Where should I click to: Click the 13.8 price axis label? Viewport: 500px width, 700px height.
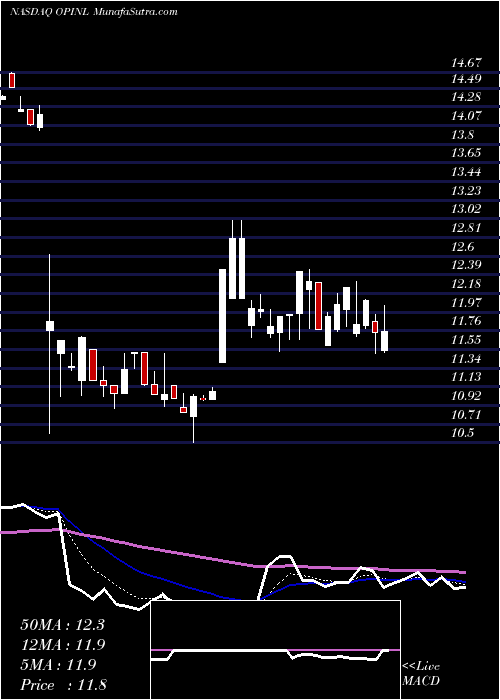[x=463, y=135]
